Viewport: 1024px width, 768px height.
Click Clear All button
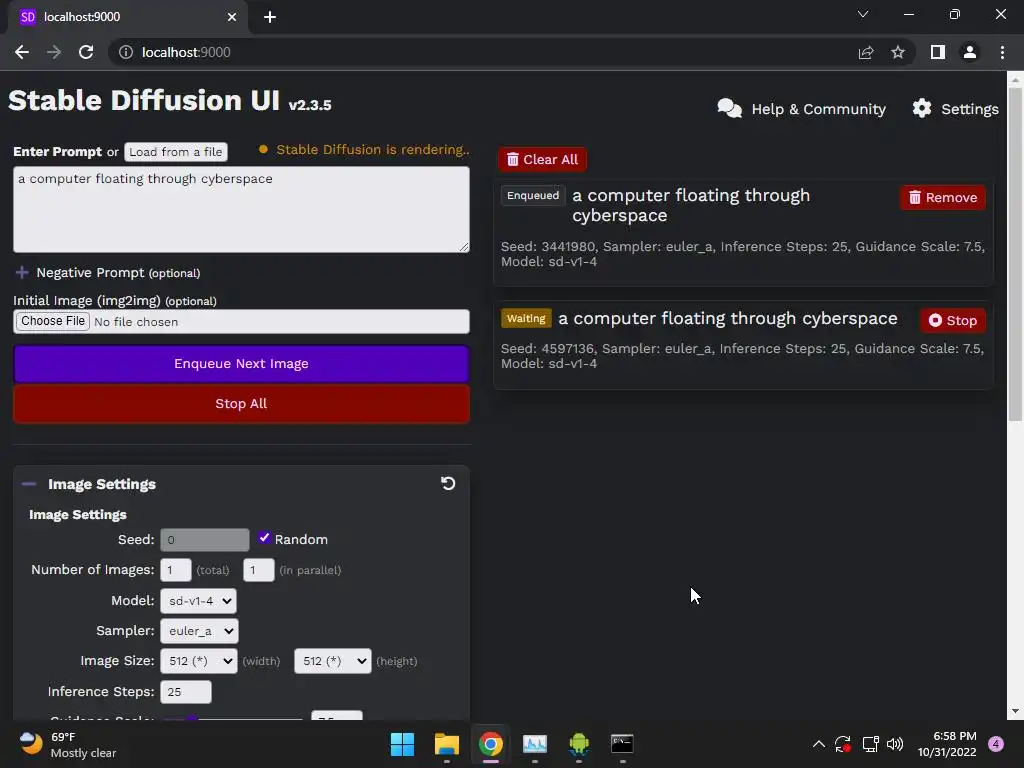[542, 159]
